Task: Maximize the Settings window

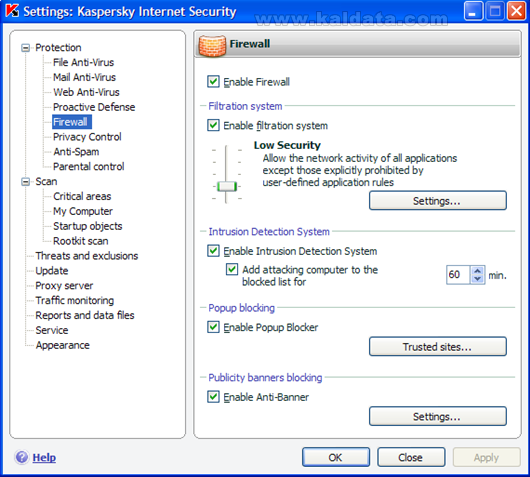Action: 495,11
